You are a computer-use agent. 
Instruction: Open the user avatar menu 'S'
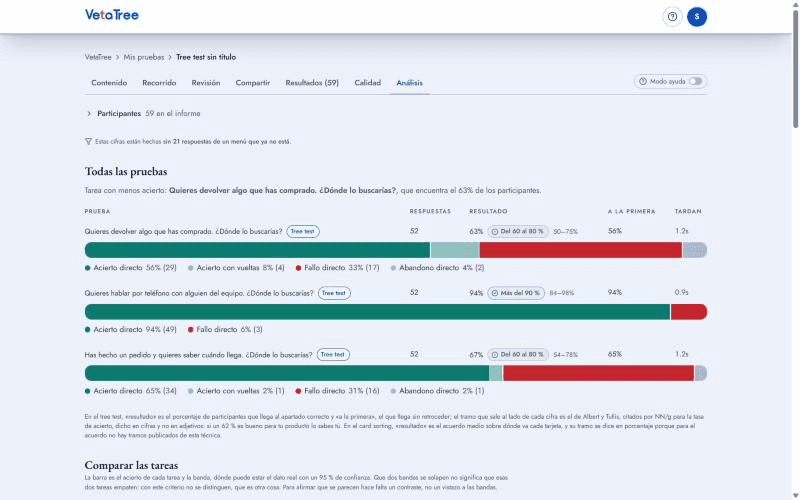pos(697,17)
